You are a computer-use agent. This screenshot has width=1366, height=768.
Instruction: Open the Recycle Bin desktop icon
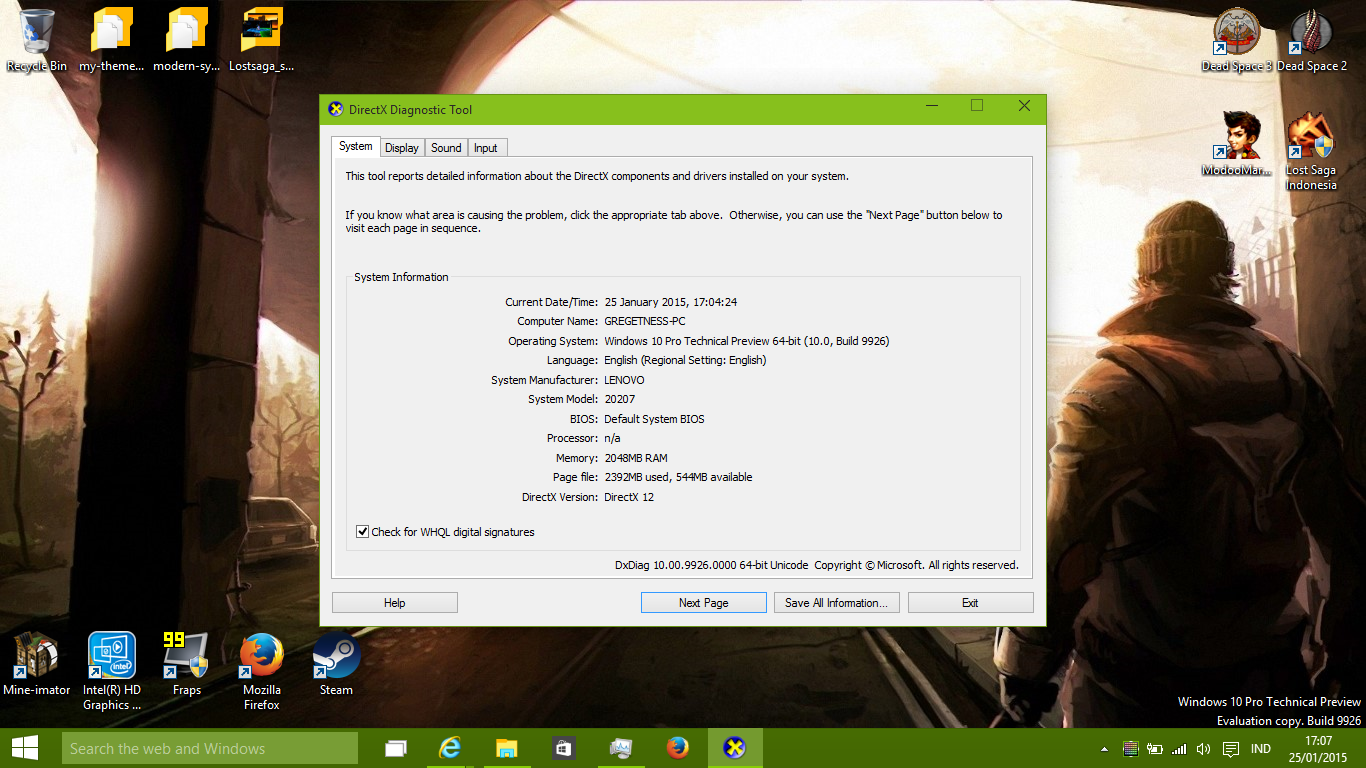click(37, 40)
